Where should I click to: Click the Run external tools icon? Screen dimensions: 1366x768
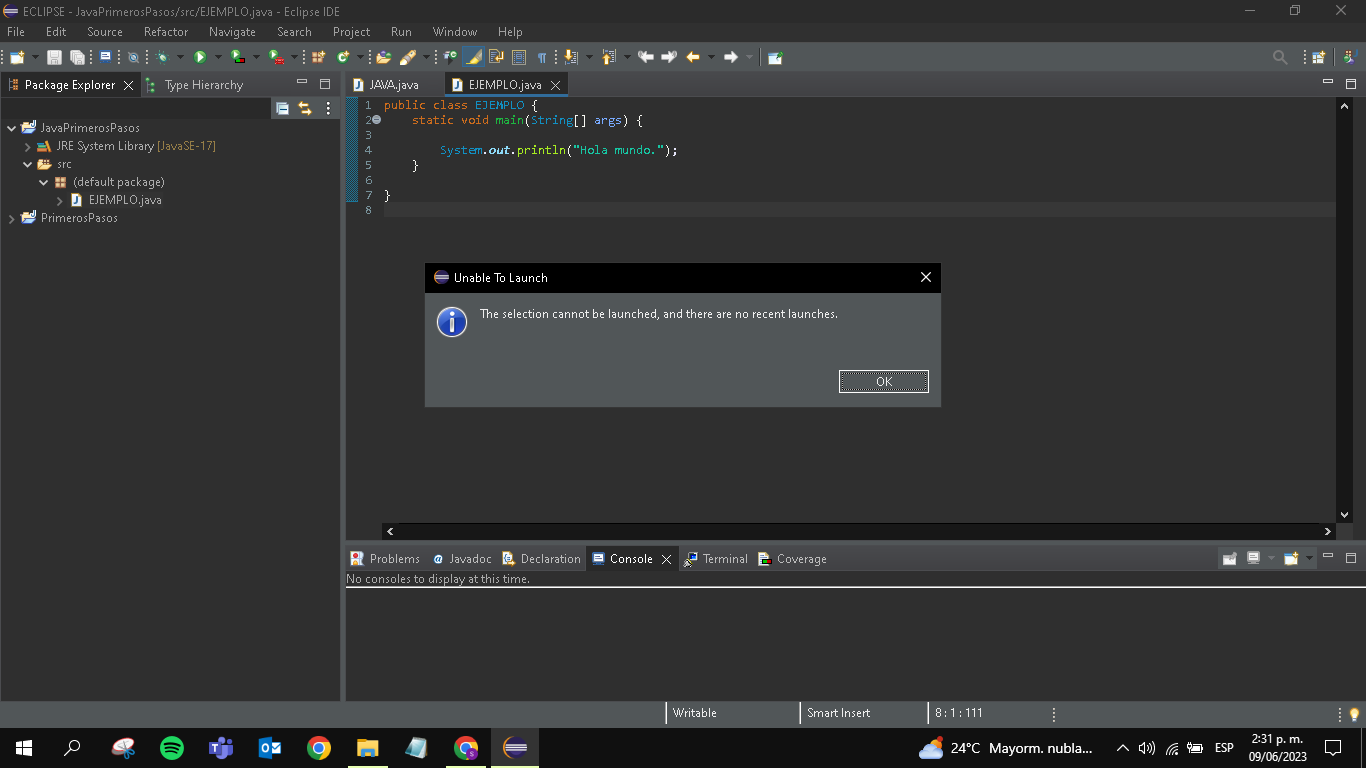274,57
